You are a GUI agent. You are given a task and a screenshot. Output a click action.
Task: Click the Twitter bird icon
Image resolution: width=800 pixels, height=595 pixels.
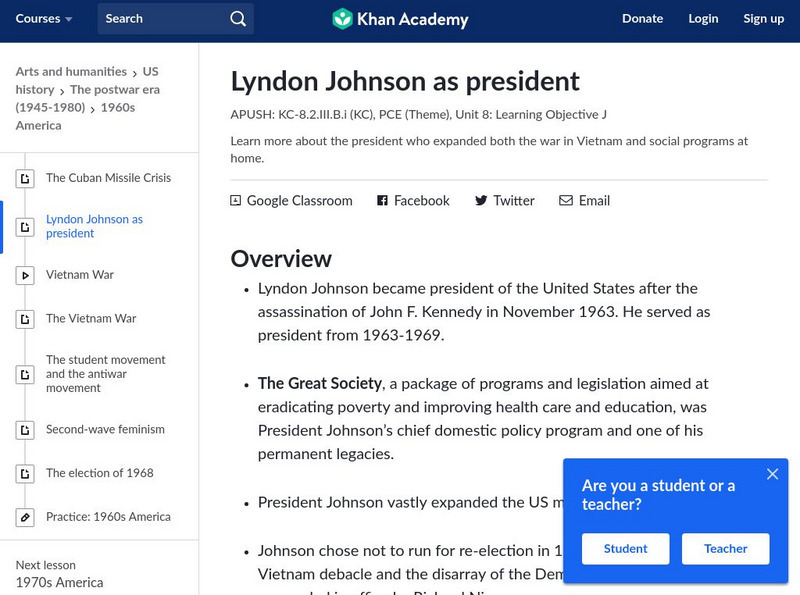[481, 201]
